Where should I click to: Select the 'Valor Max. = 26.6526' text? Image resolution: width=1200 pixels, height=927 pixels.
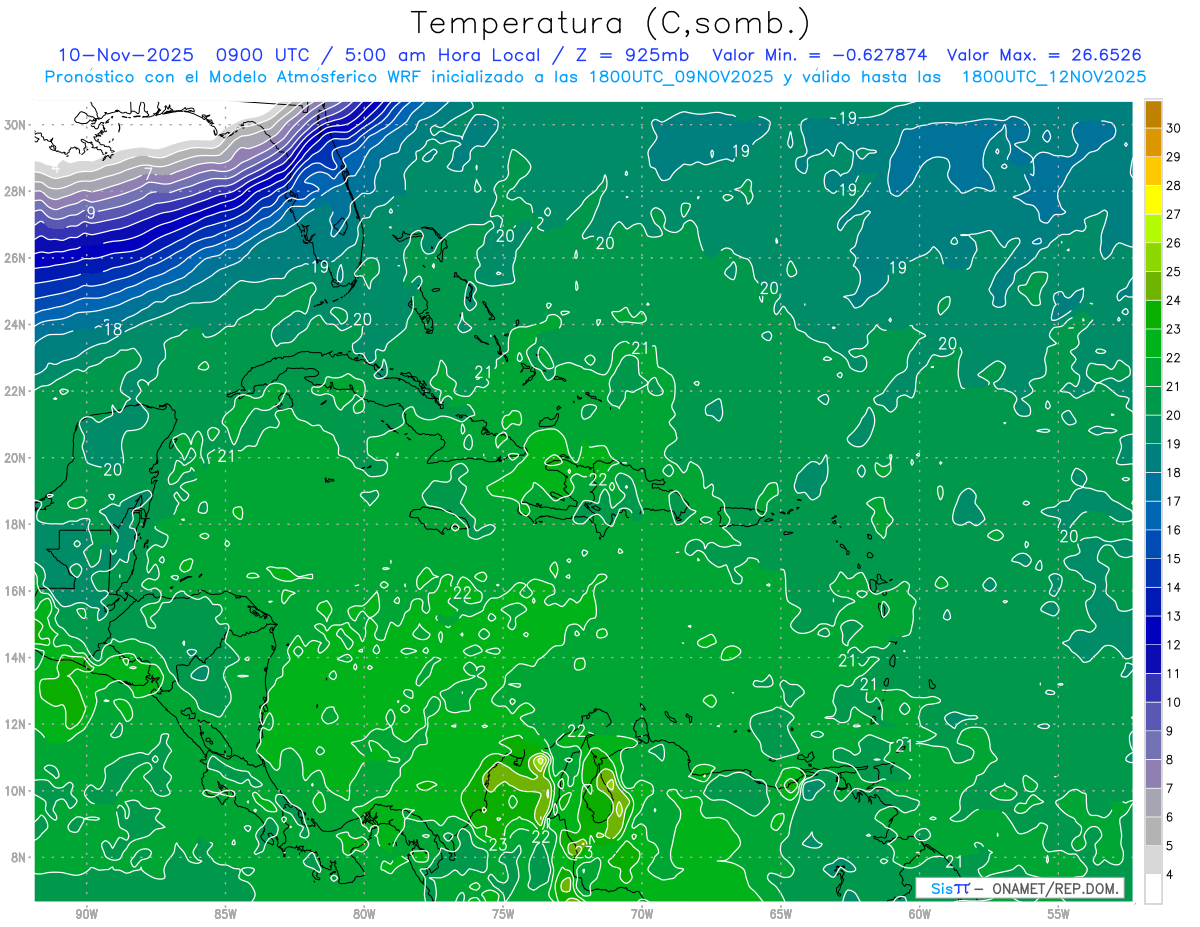pyautogui.click(x=1044, y=55)
